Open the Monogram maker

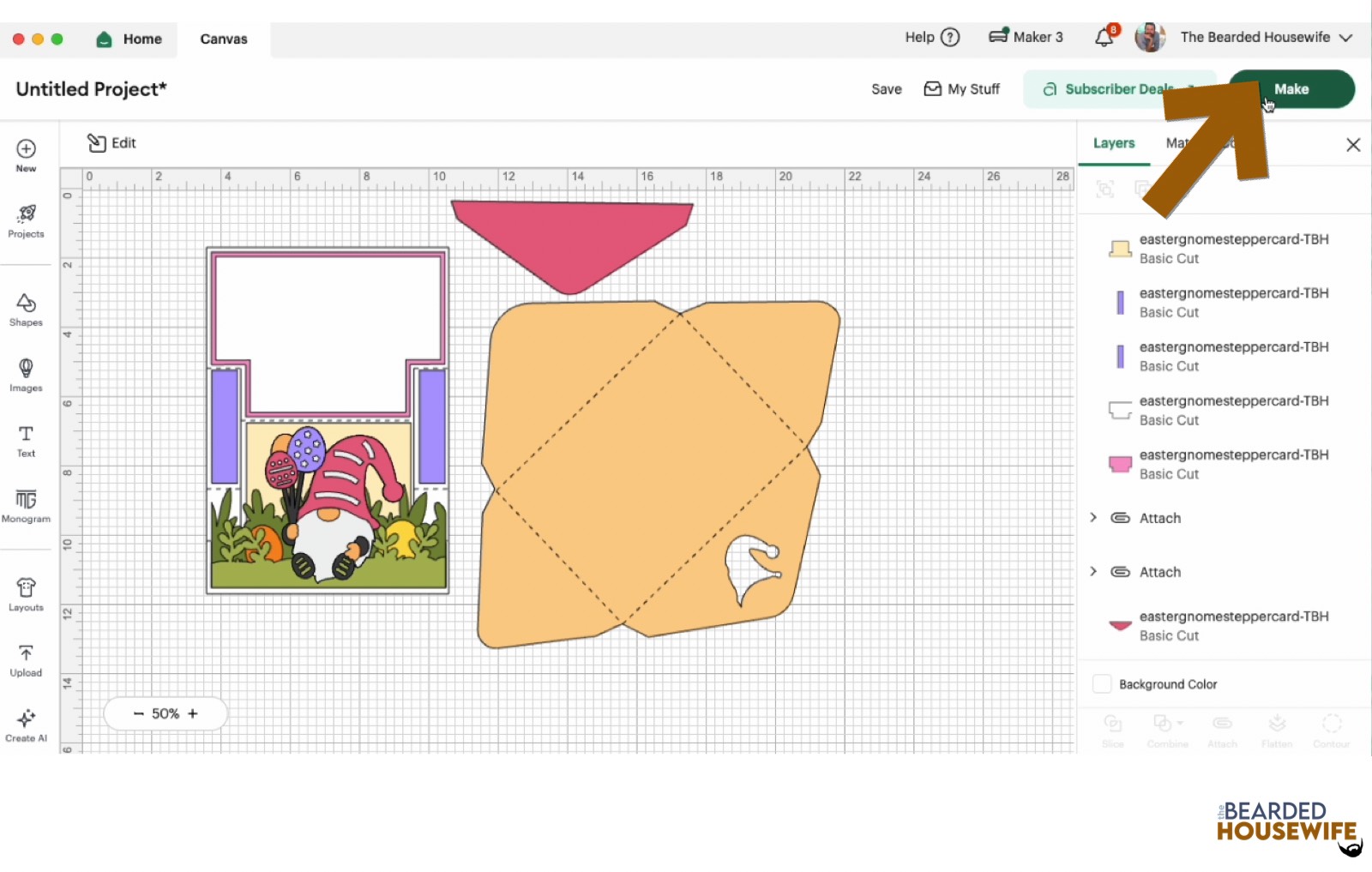(x=26, y=506)
